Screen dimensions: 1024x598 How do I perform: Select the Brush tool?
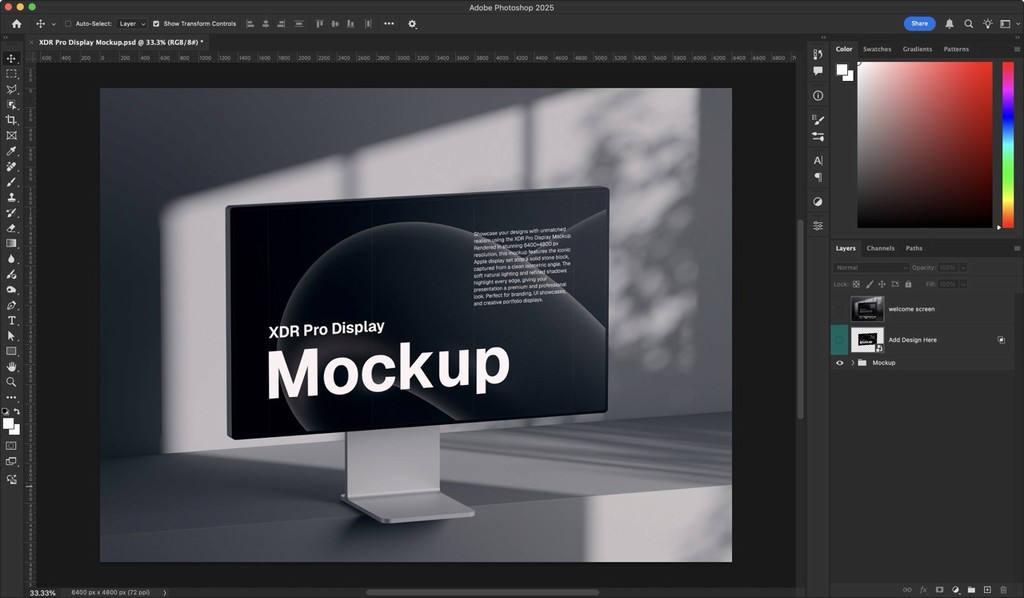tap(11, 182)
